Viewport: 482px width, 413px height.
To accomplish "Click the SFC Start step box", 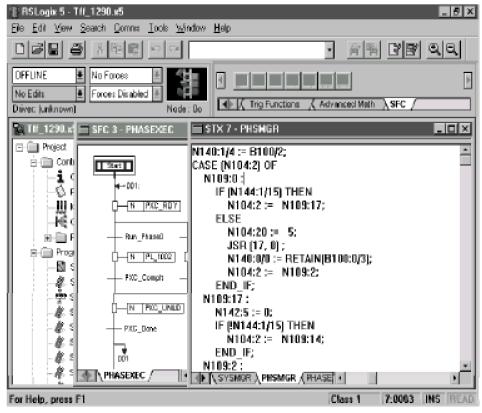I will (114, 166).
